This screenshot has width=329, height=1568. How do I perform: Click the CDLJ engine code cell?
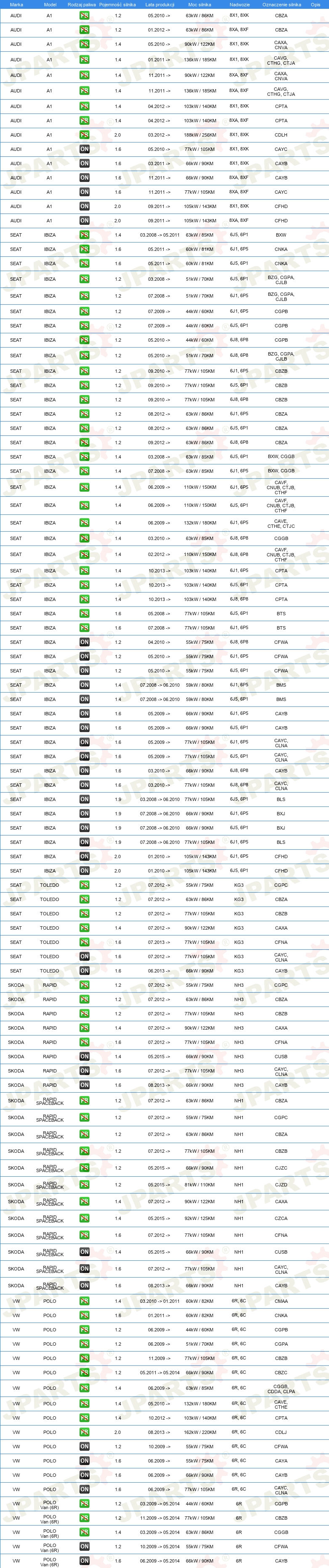(x=281, y=1432)
